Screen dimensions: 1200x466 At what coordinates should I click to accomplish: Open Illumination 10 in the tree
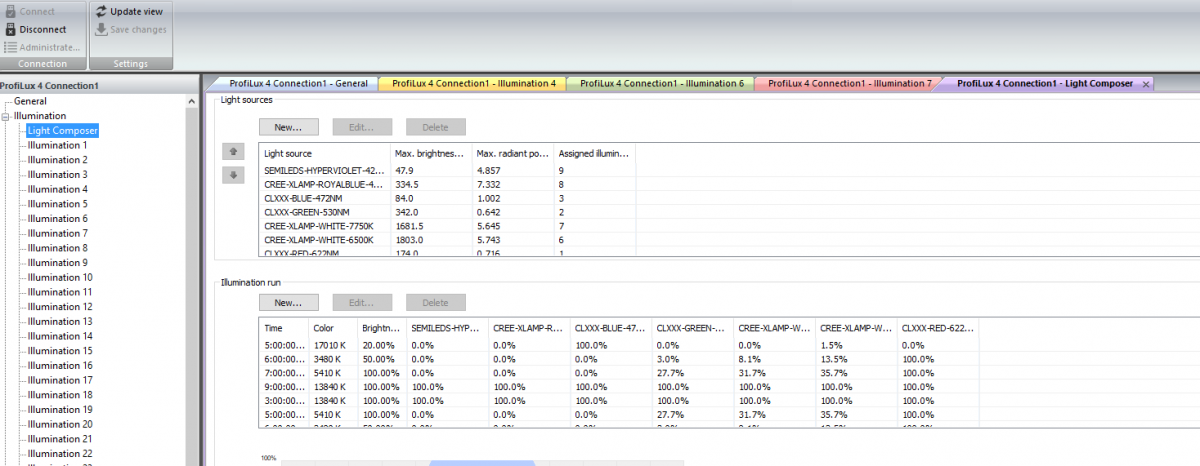pos(60,277)
